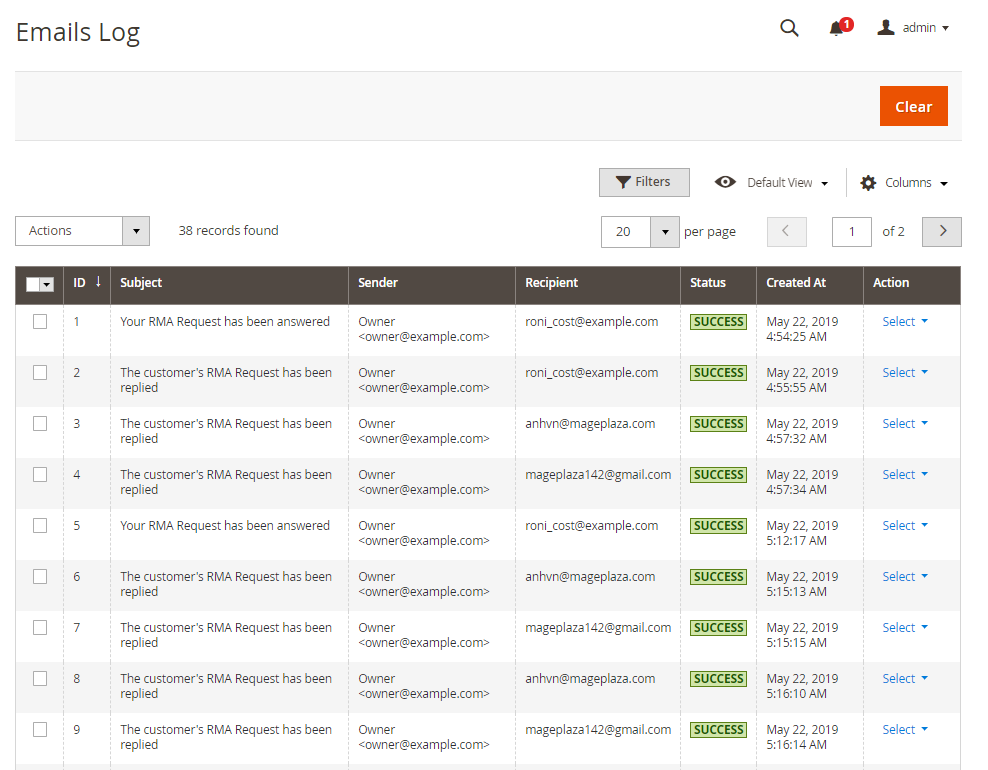Viewport: 988px width, 770px height.
Task: Open the select-all checkbox dropdown in header
Action: click(46, 285)
